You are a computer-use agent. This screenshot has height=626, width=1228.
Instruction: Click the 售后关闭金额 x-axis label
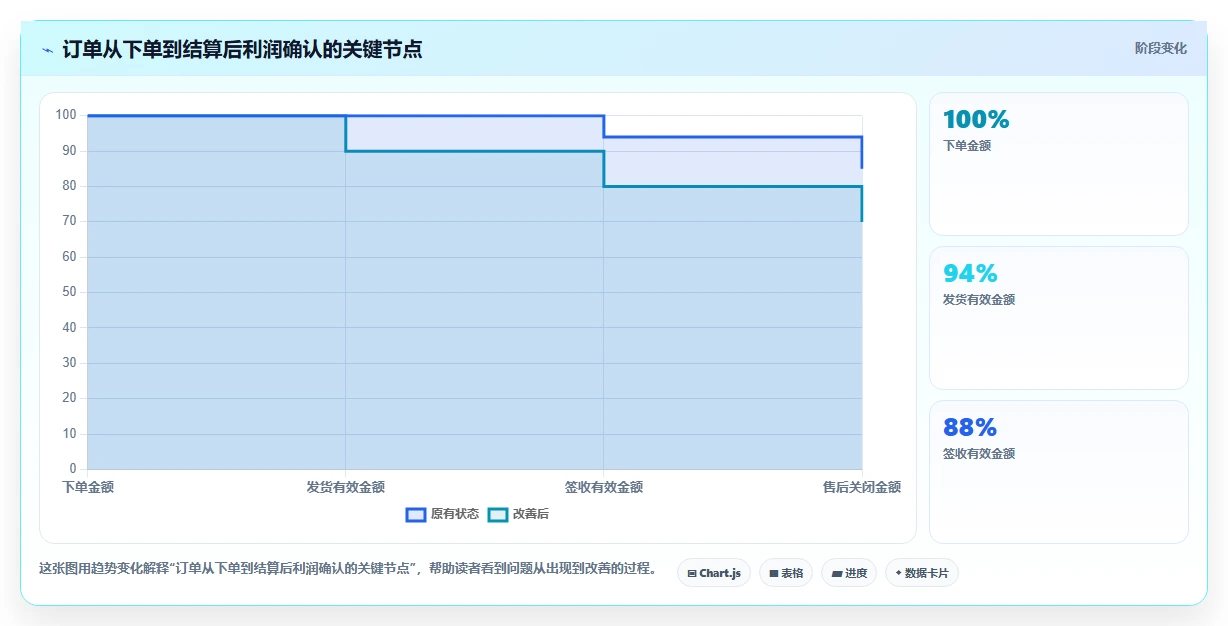pyautogui.click(x=862, y=488)
